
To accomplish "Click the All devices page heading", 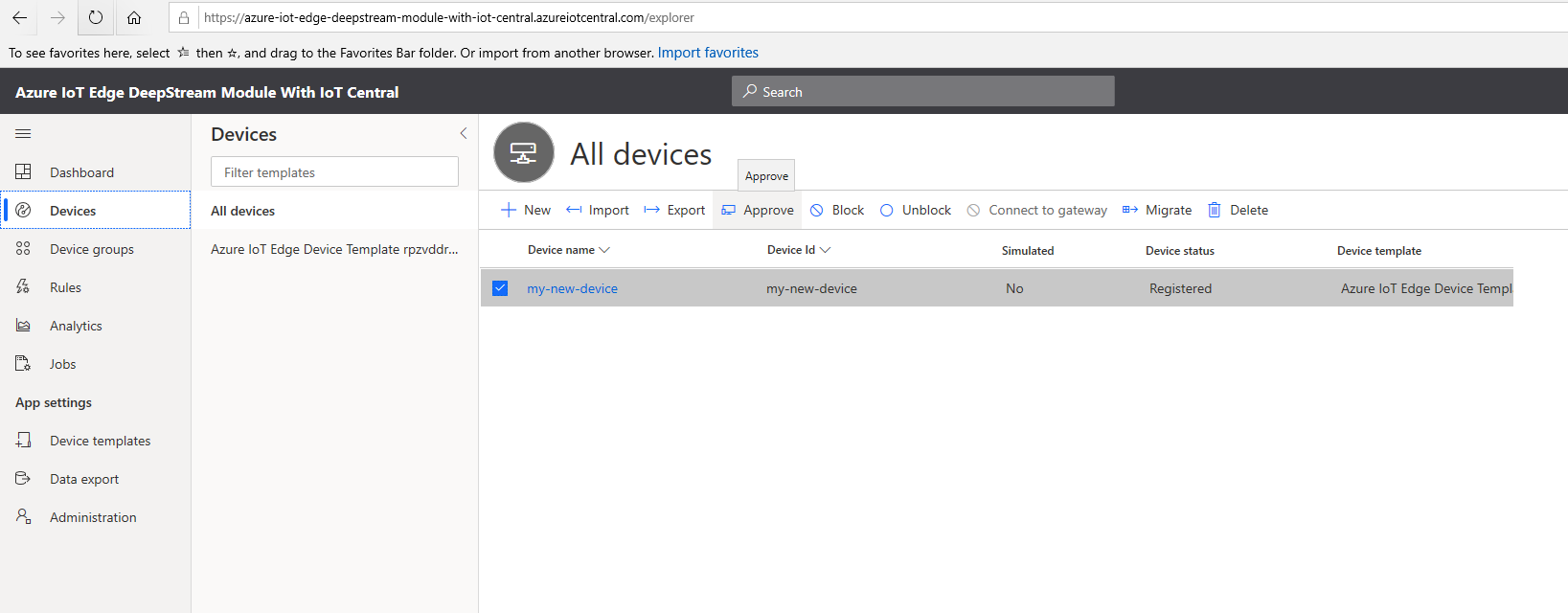I will click(641, 154).
